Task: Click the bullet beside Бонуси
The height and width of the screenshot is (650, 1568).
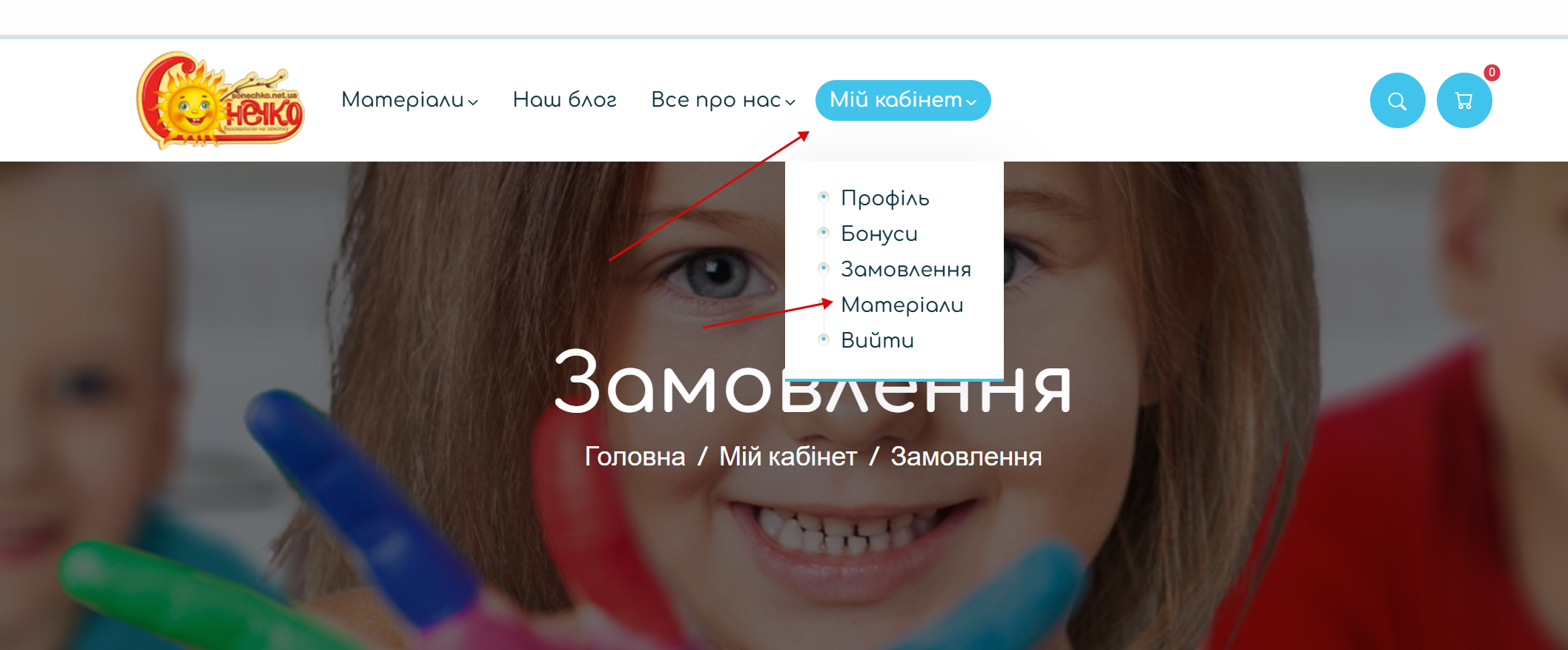Action: tap(824, 233)
